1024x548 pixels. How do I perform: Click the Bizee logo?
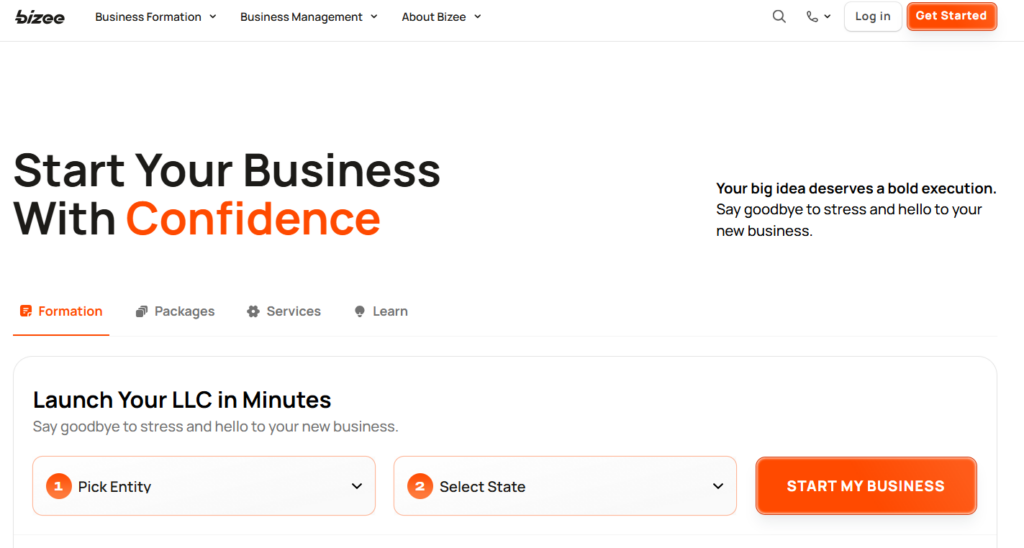(40, 16)
